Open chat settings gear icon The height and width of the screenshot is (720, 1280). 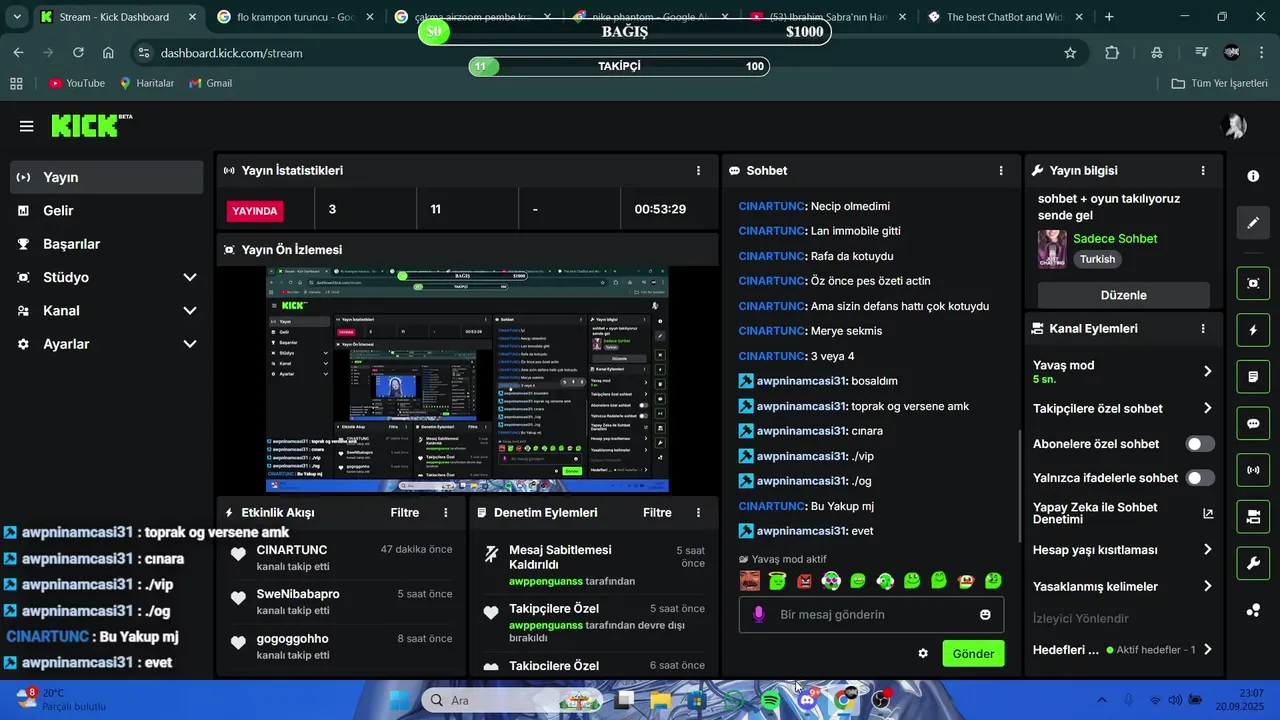click(923, 653)
